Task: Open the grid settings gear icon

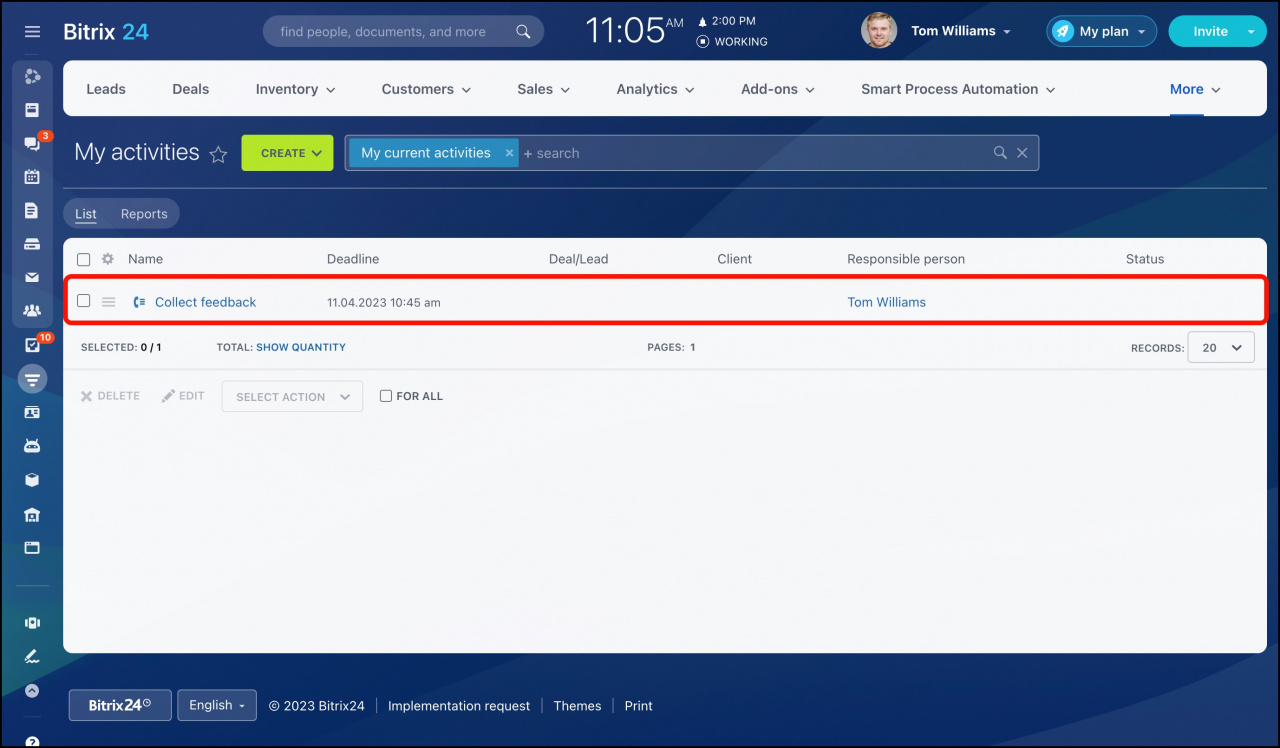Action: [x=108, y=259]
